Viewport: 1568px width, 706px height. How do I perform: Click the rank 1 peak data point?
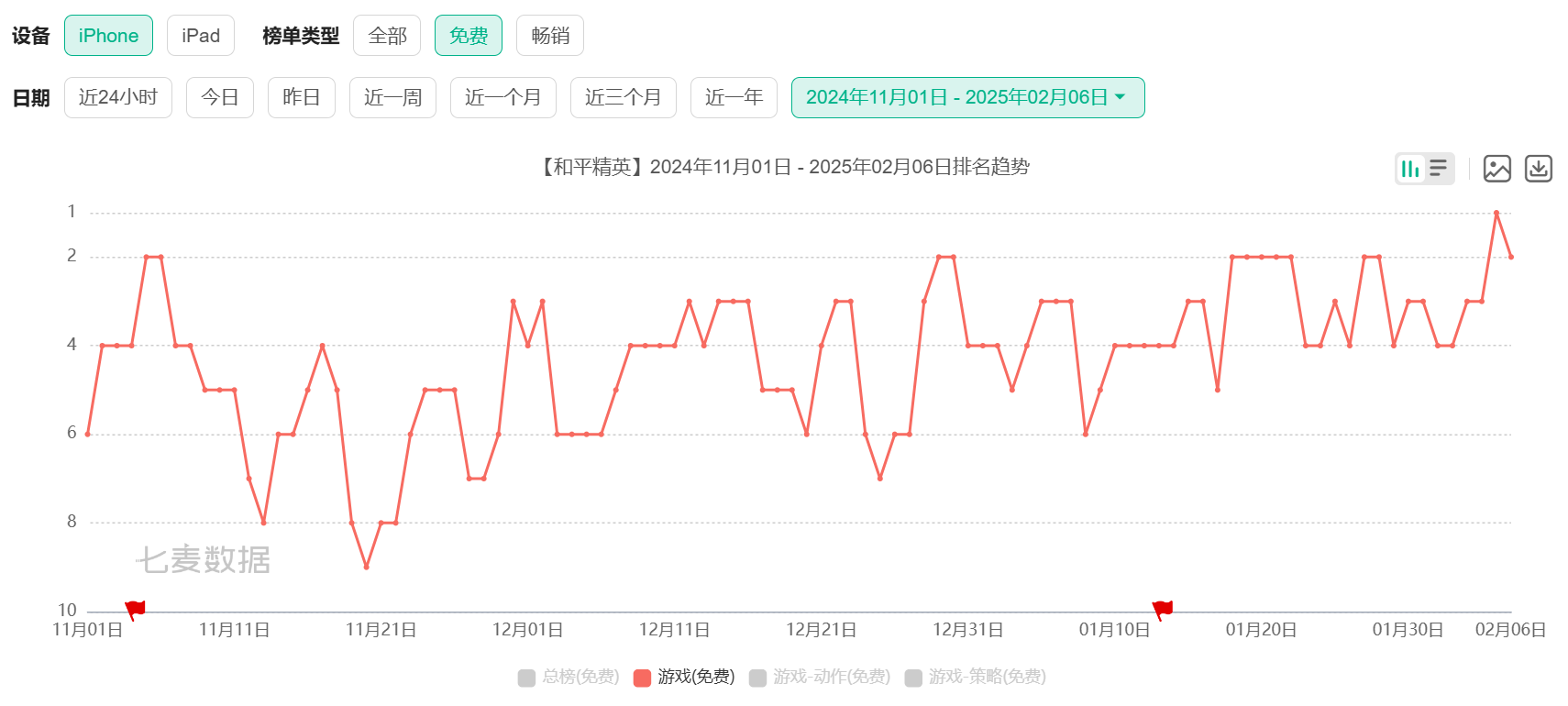tap(1496, 213)
